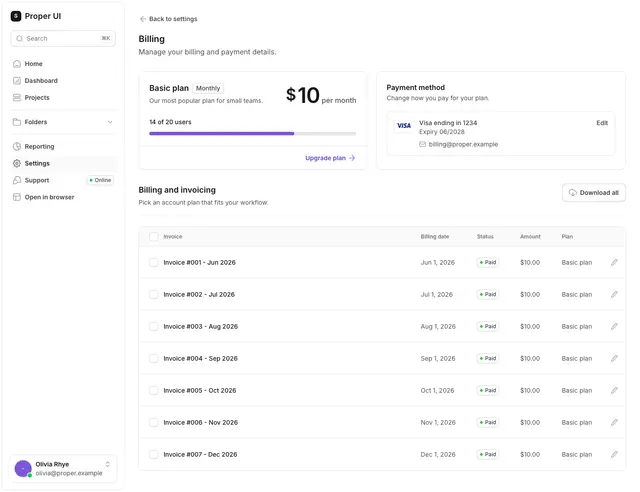Click the Online status badge

tap(100, 180)
